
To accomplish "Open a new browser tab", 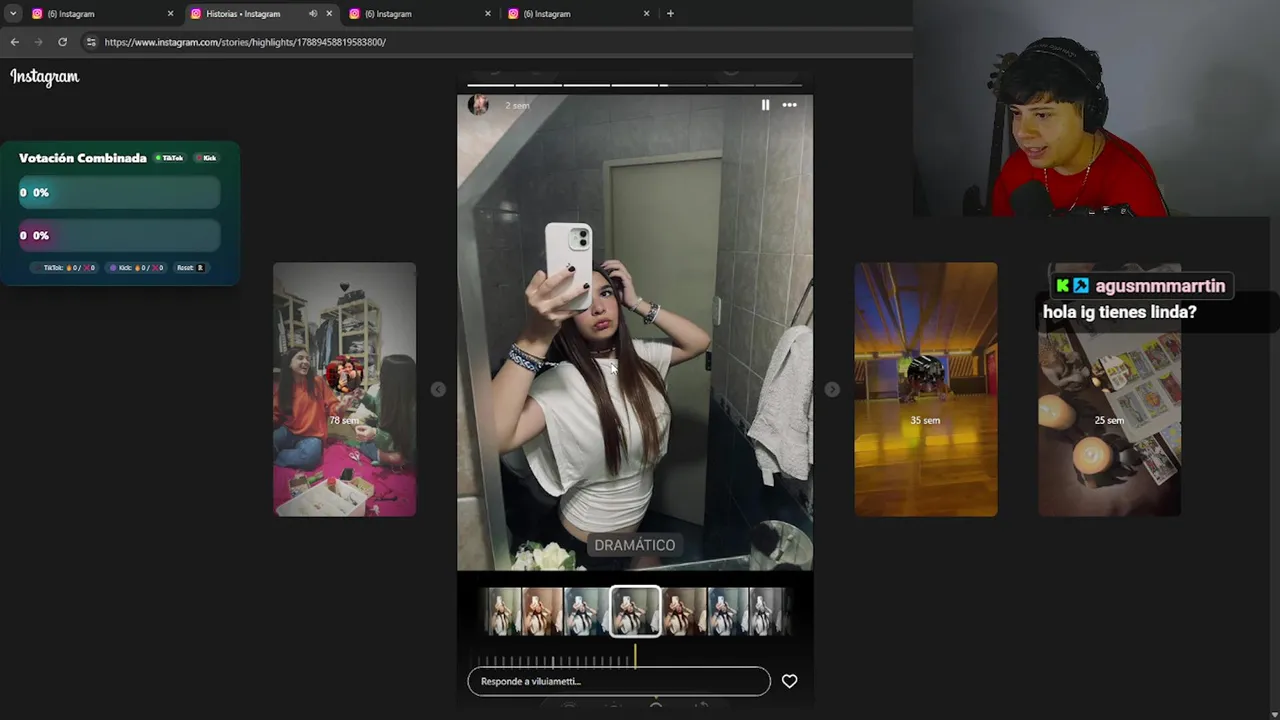I will click(670, 14).
